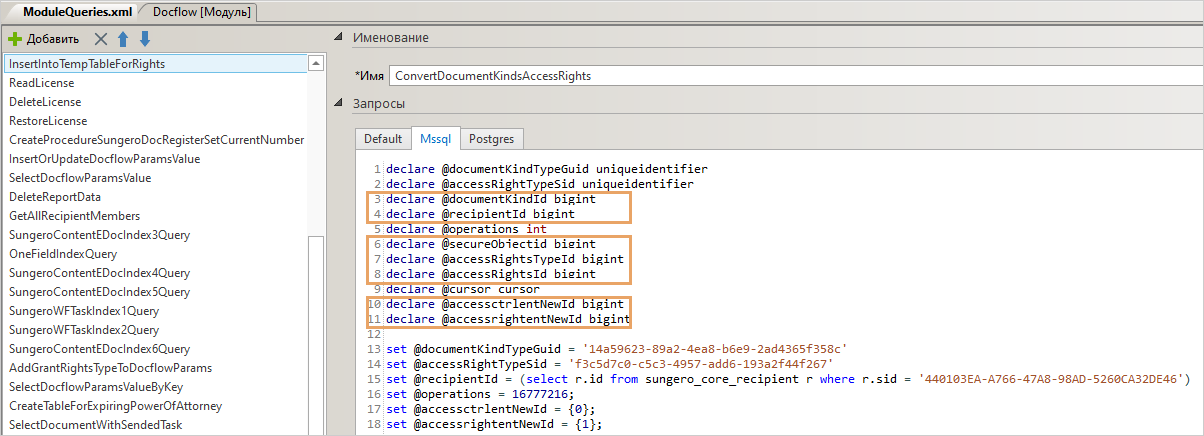
Task: Select ReadLicense query in list
Action: click(x=42, y=83)
